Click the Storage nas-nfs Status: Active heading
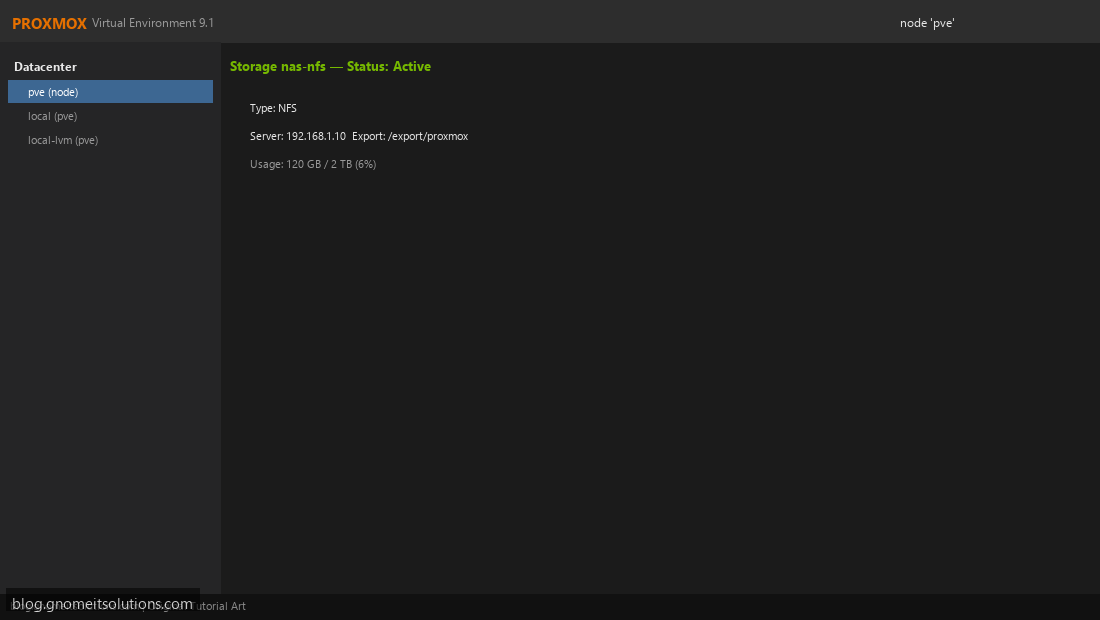Viewport: 1100px width, 620px height. tap(330, 67)
